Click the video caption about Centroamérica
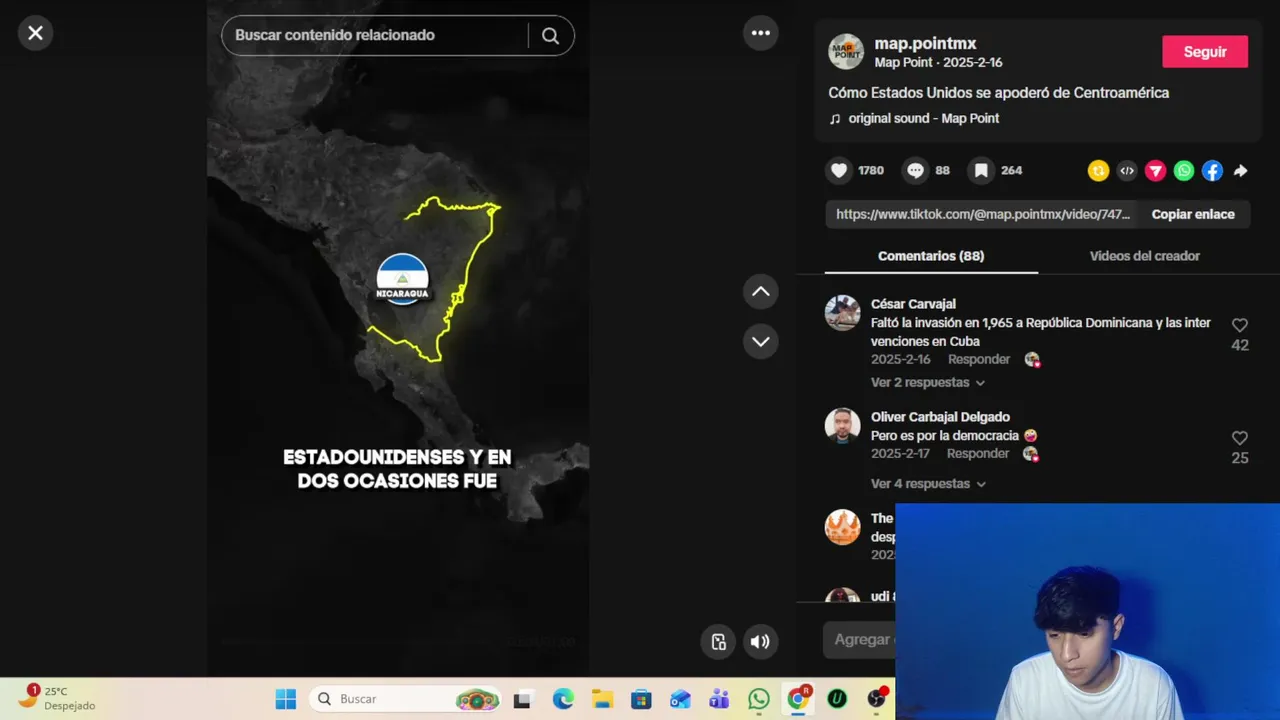Image resolution: width=1280 pixels, height=720 pixels. pyautogui.click(x=998, y=93)
